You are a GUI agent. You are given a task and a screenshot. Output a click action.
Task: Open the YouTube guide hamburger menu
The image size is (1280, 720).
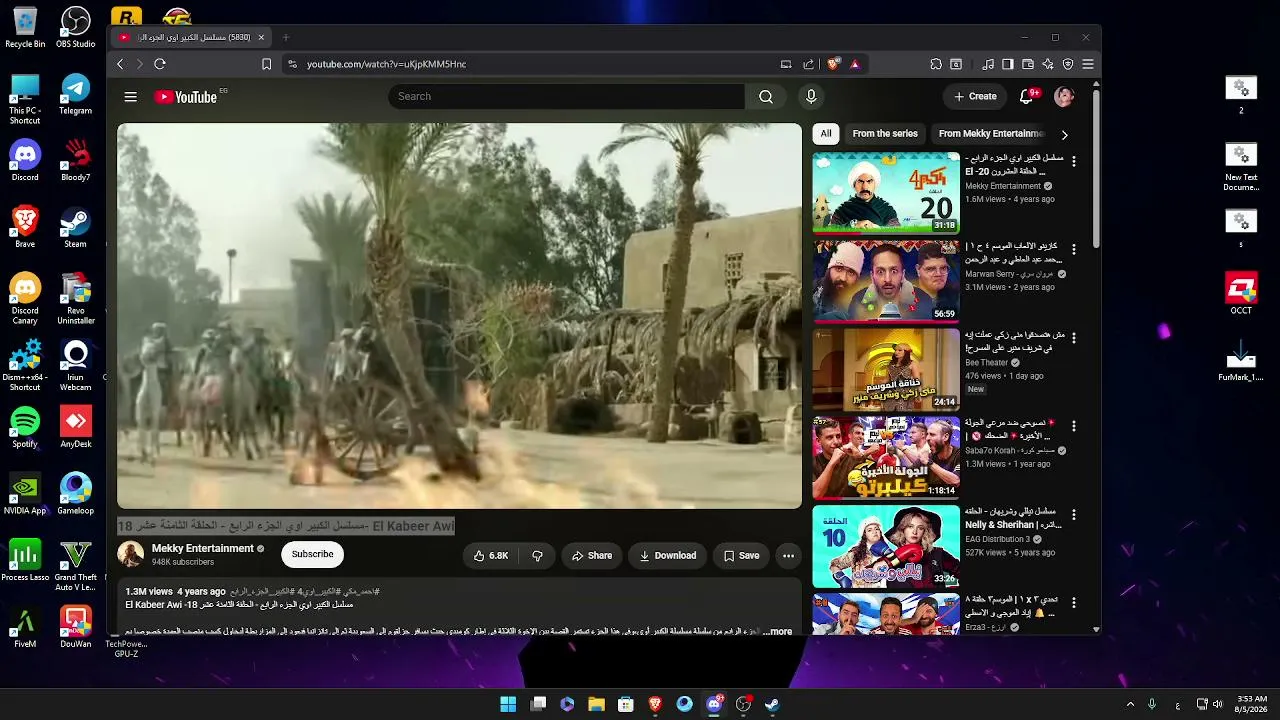pos(130,97)
